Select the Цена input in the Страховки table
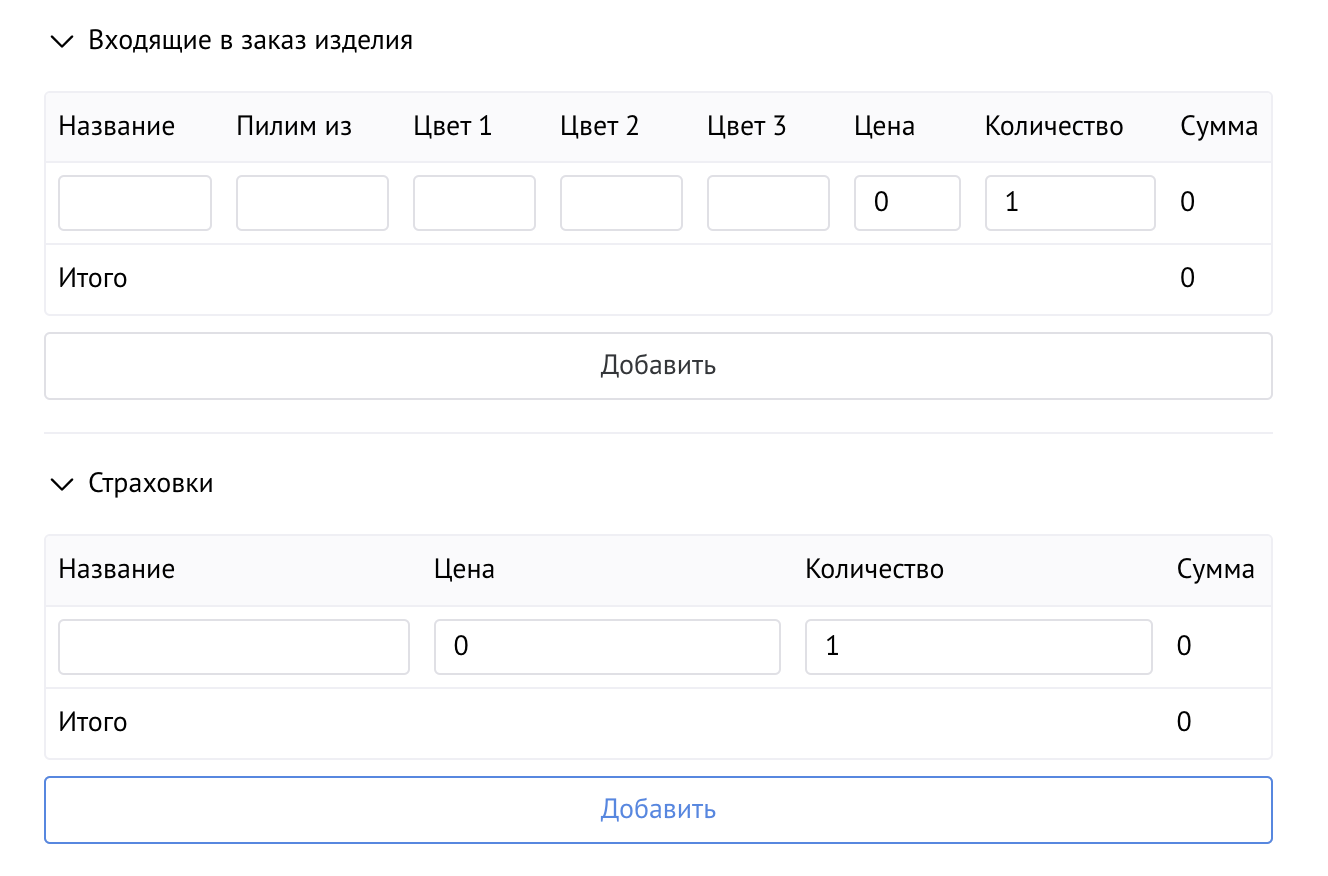This screenshot has width=1328, height=876. (607, 646)
